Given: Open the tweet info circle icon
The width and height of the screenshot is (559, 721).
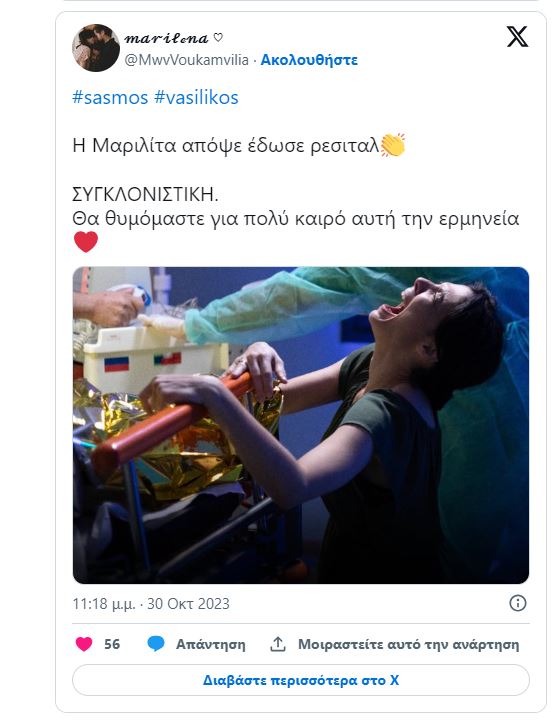Looking at the screenshot, I should tap(518, 603).
